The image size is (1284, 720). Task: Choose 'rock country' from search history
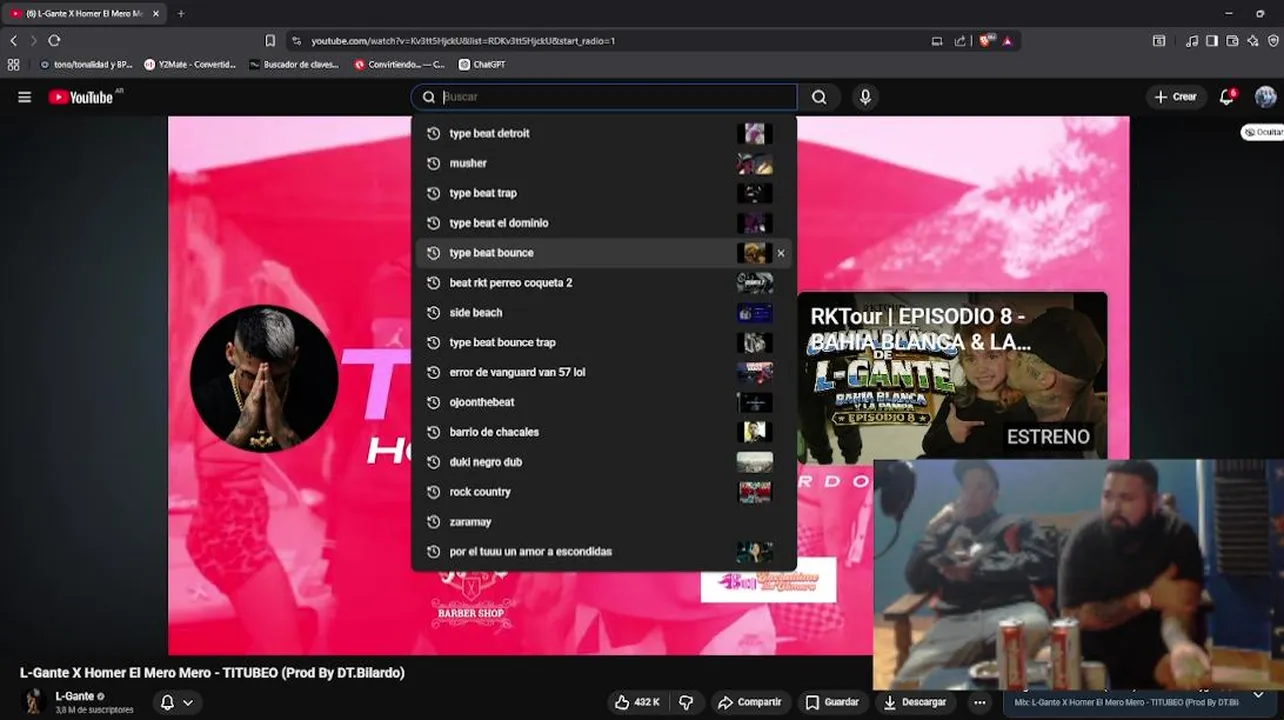pos(604,492)
